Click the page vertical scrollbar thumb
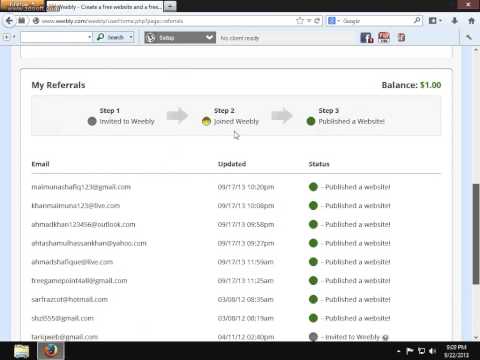 point(476,233)
